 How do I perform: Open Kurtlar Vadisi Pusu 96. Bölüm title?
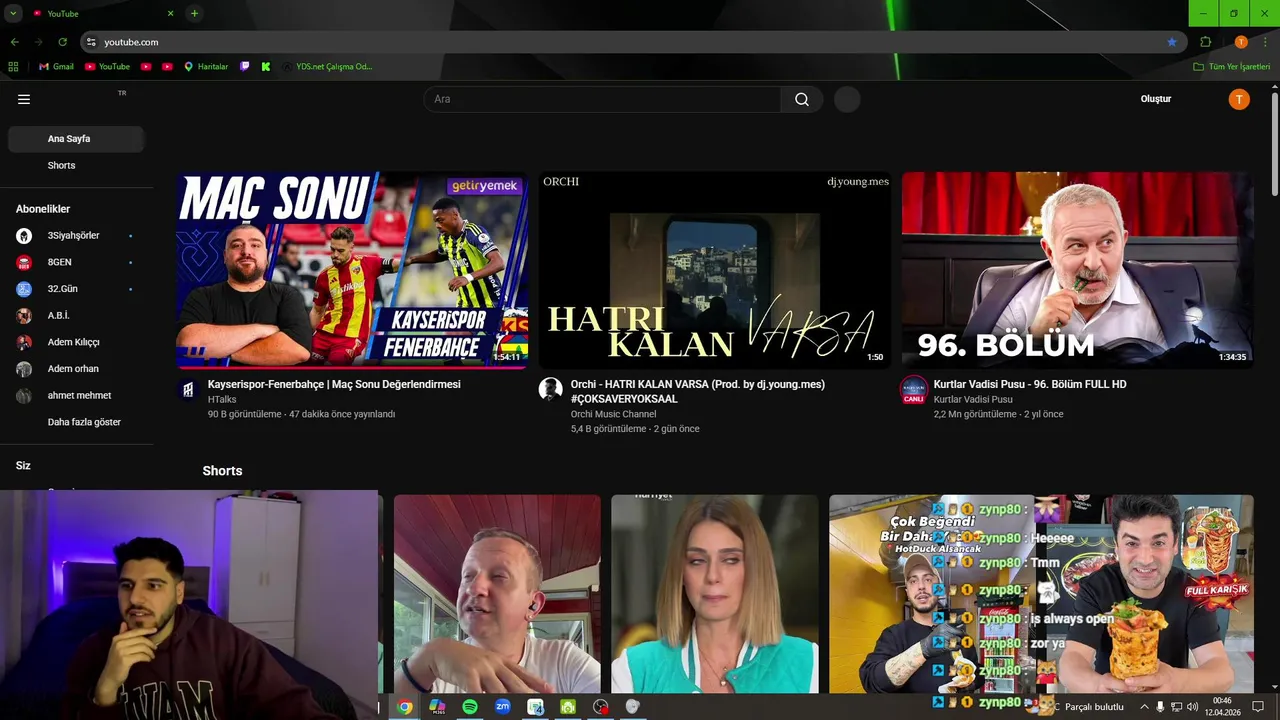tap(1030, 384)
